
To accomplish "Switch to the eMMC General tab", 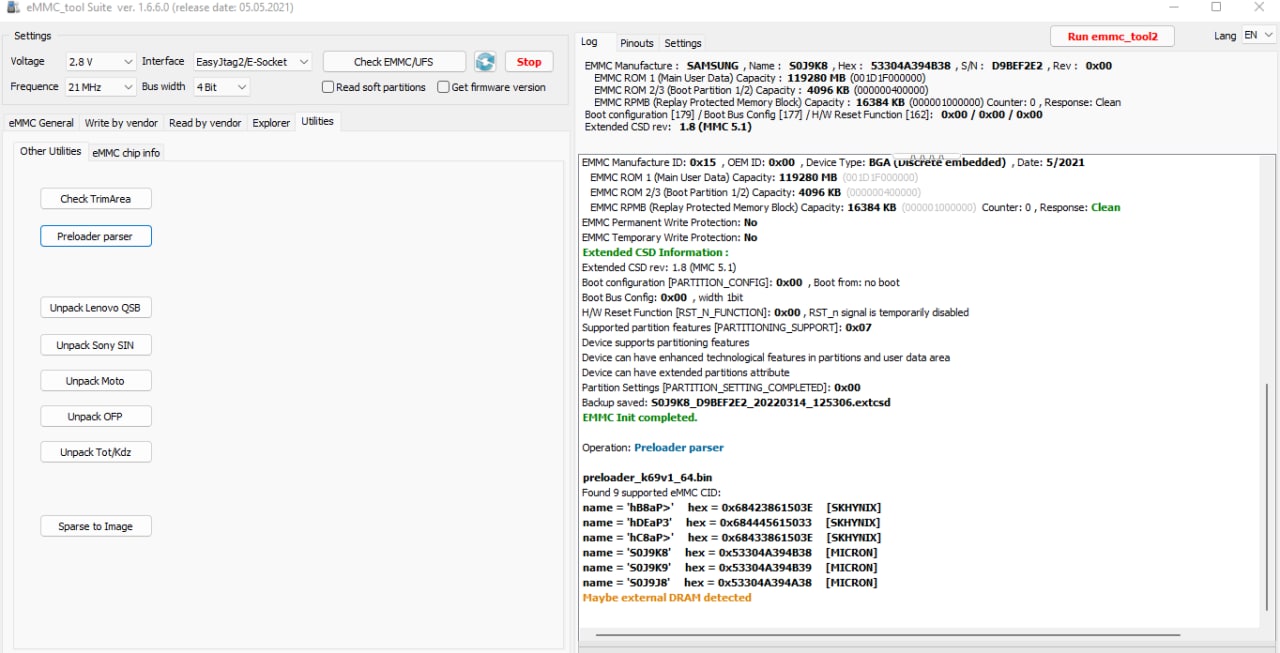I will [41, 123].
